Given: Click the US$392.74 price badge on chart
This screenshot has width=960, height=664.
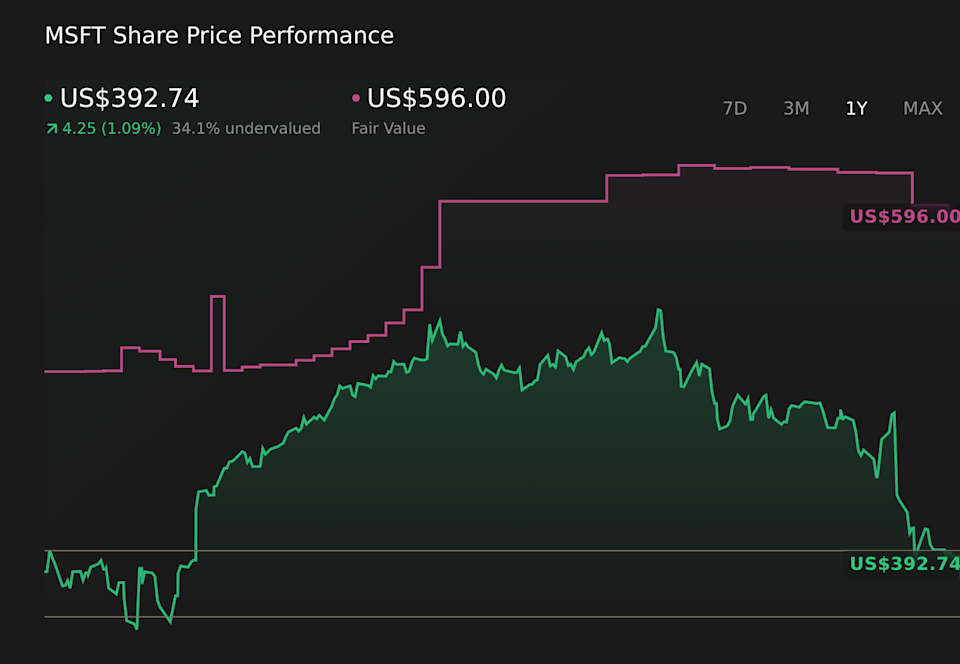Looking at the screenshot, I should click(901, 565).
